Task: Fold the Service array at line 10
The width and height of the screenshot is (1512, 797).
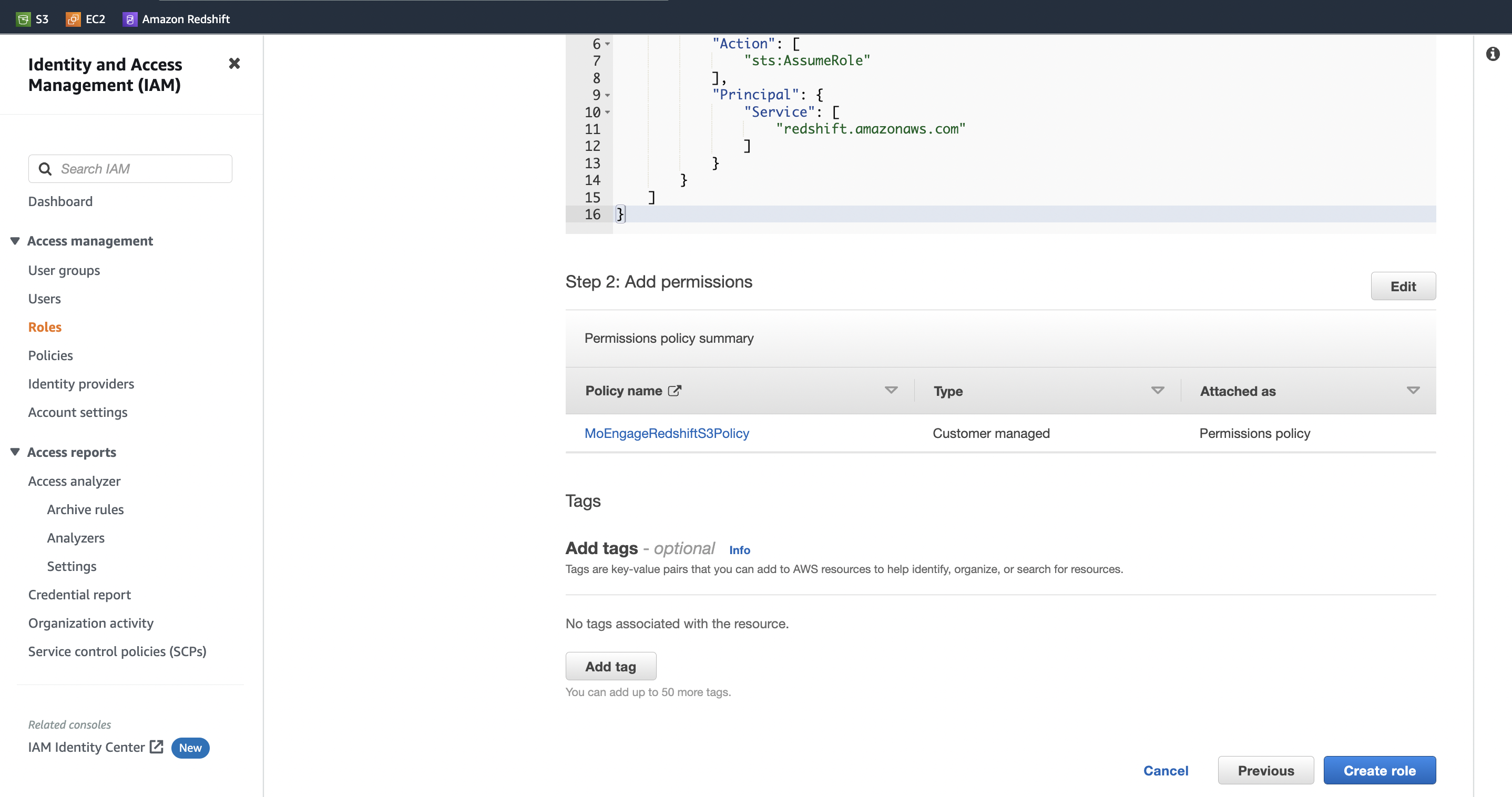Action: tap(608, 112)
